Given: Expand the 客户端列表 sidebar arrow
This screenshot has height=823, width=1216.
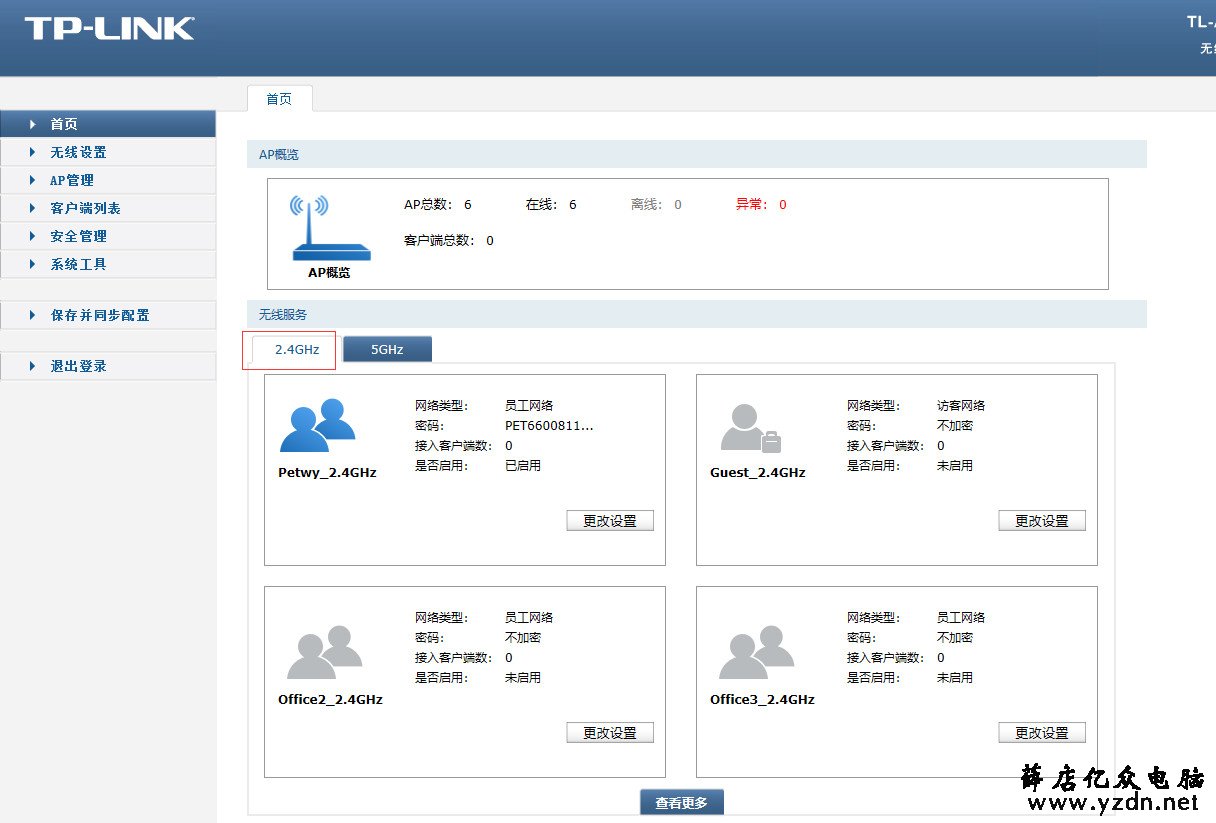Looking at the screenshot, I should (x=32, y=208).
